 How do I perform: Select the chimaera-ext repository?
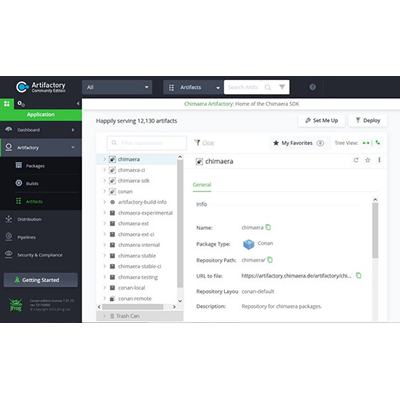[x=133, y=223]
